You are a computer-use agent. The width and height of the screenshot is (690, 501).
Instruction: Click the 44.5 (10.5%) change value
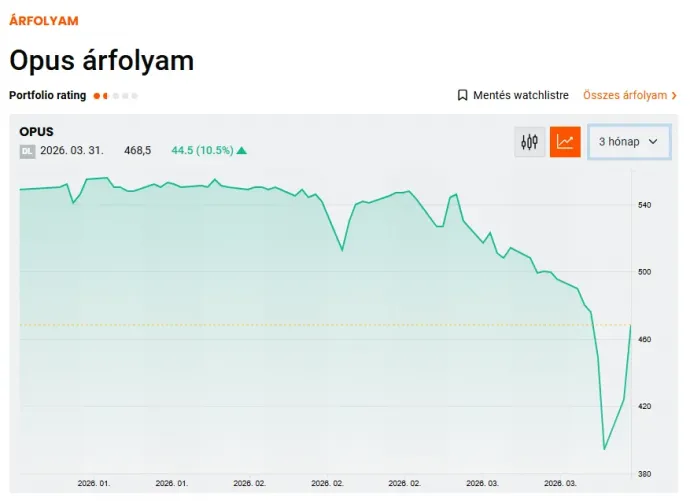coord(202,151)
